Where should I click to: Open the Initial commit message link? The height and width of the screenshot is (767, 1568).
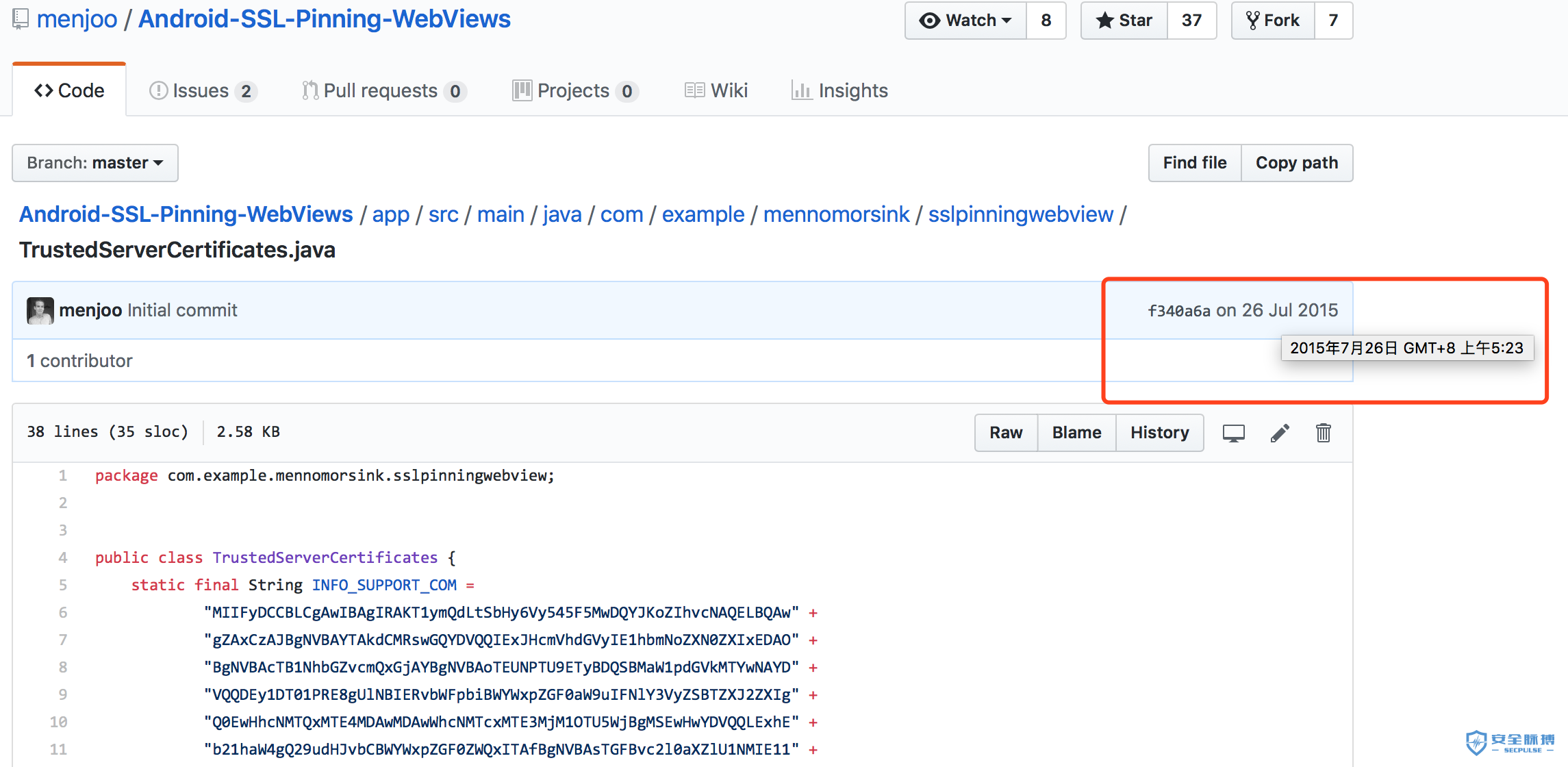click(x=182, y=310)
